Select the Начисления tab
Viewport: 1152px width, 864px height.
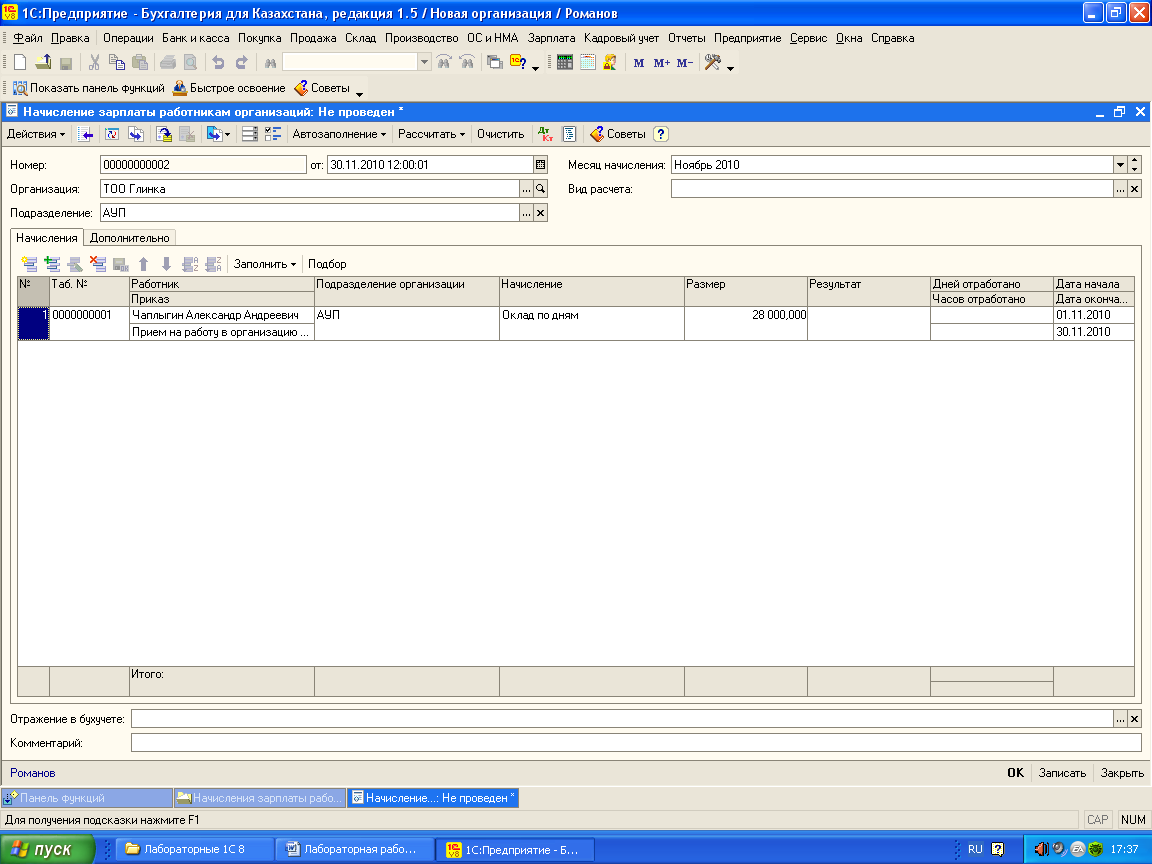[47, 238]
